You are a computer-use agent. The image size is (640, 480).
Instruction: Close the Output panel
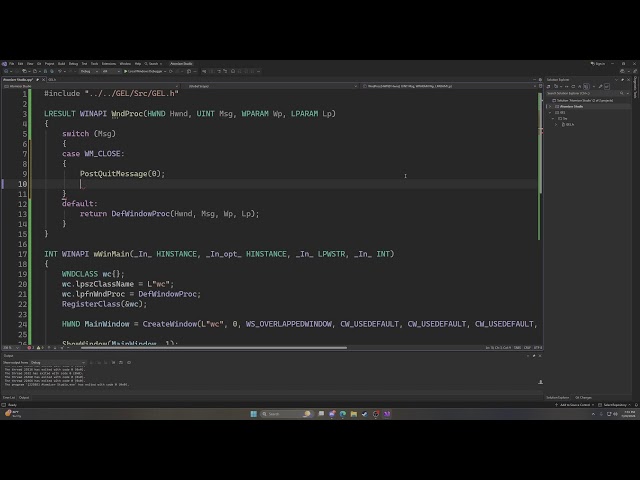[x=540, y=356]
